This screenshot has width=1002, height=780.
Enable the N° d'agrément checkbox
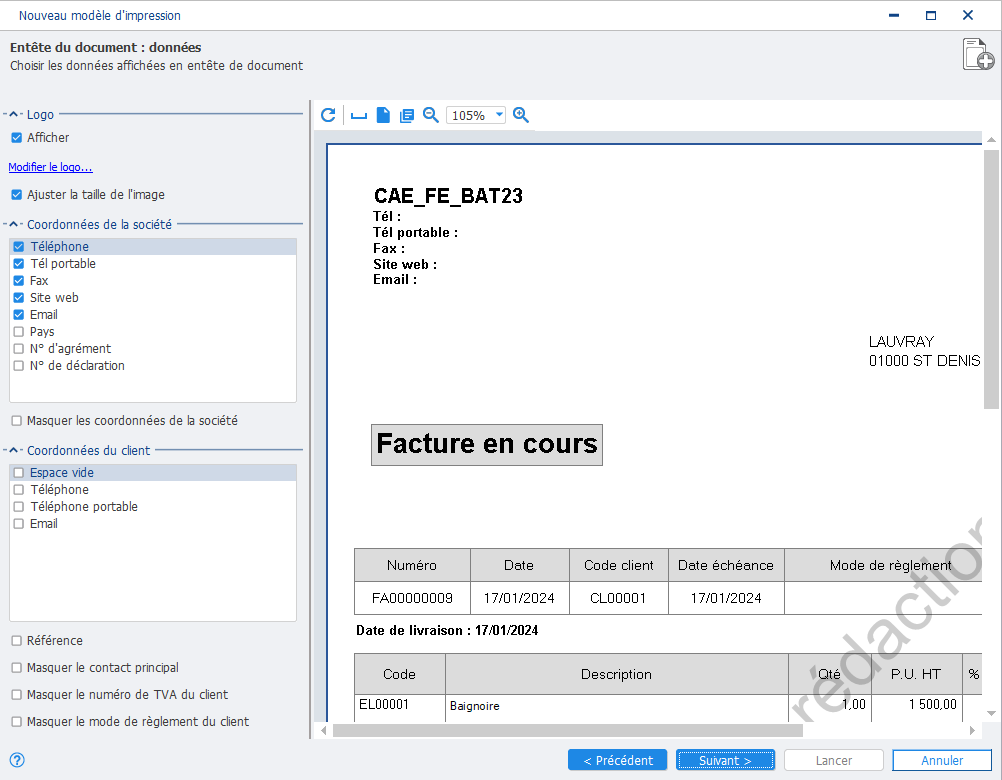click(19, 349)
